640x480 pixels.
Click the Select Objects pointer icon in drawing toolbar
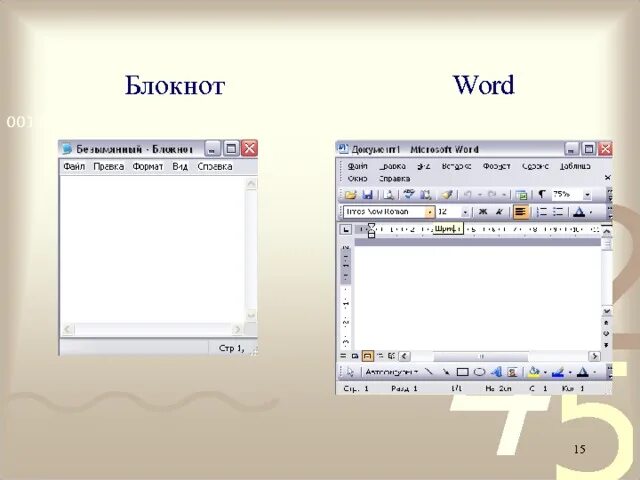tap(350, 372)
